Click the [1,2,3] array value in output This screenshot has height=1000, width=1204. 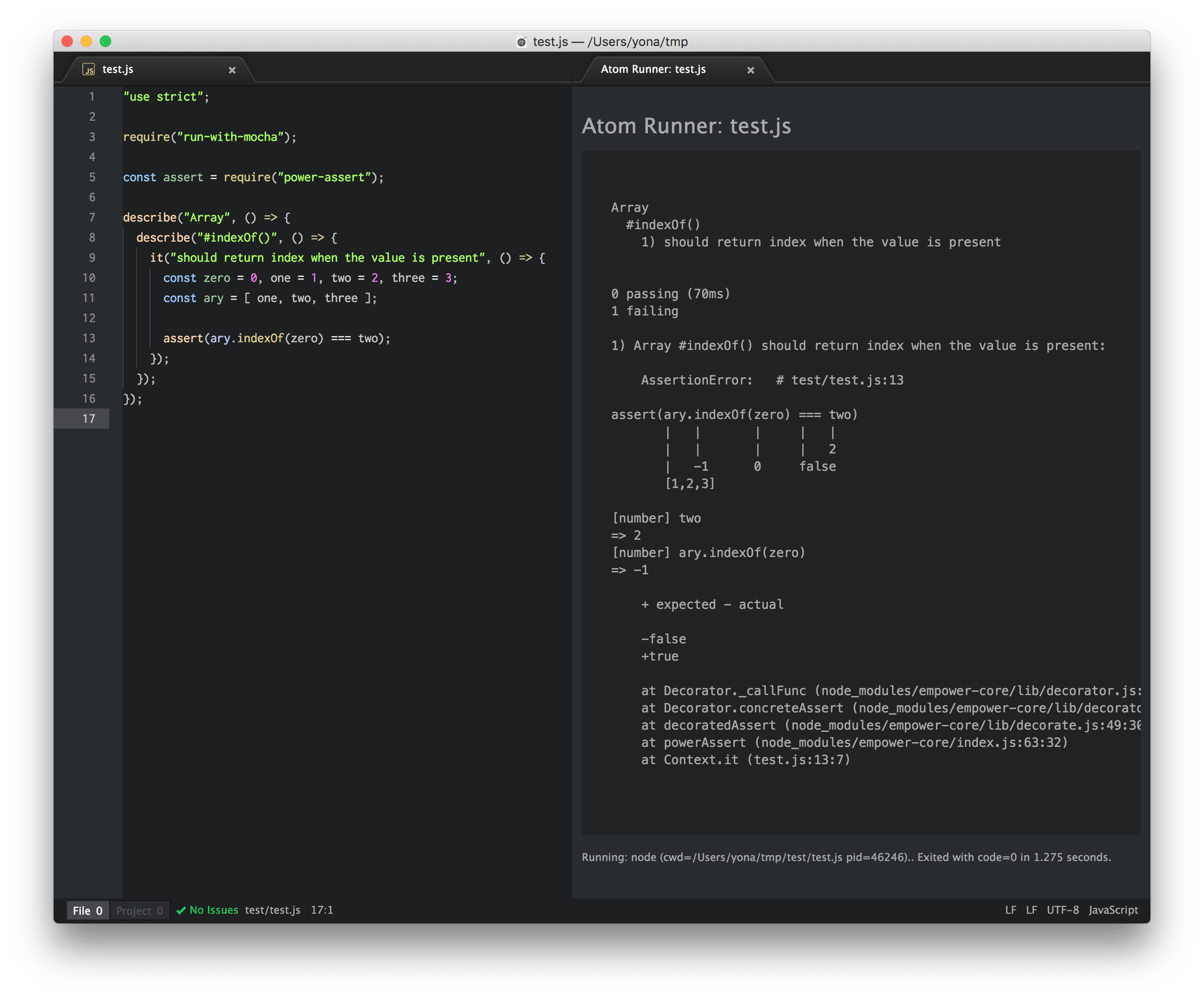click(x=690, y=483)
